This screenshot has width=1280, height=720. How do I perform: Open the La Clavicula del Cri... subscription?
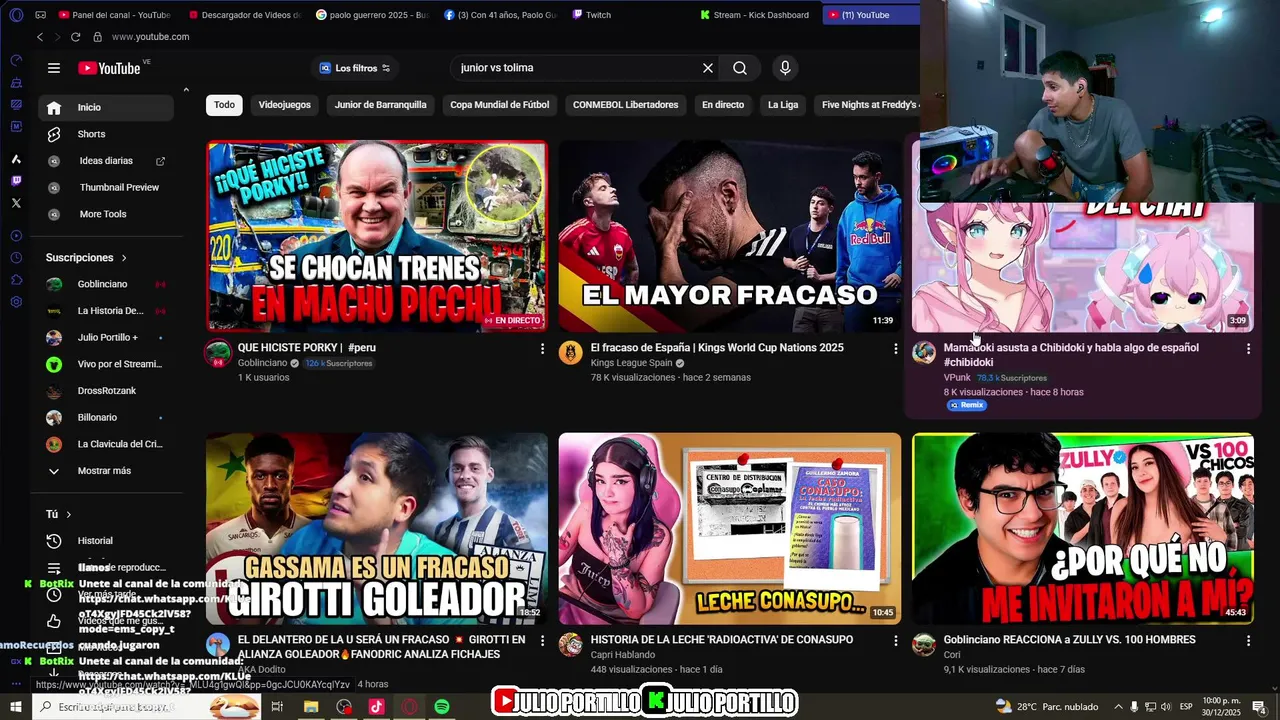click(106, 444)
